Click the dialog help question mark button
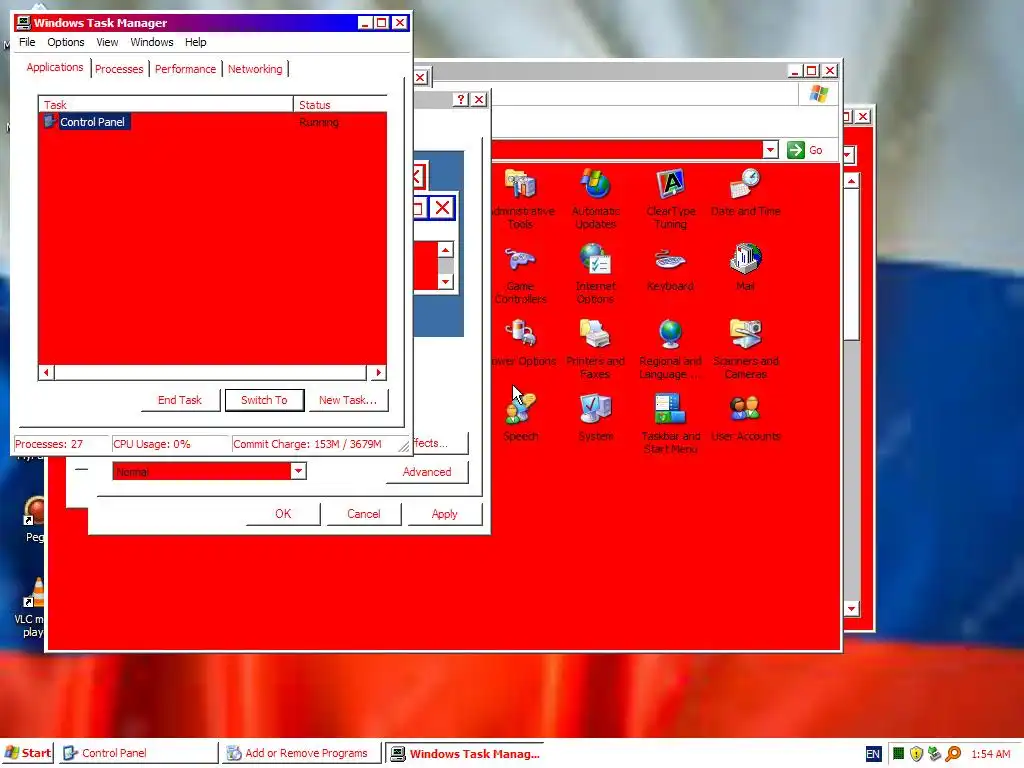This screenshot has height=768, width=1024. (x=460, y=99)
